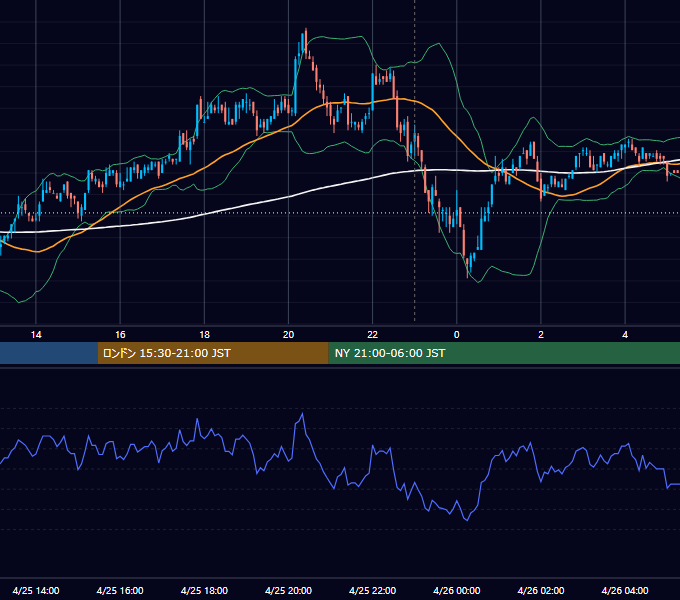Click the oscillator's lowest trough after 00:00
The image size is (680, 600).
[x=467, y=520]
